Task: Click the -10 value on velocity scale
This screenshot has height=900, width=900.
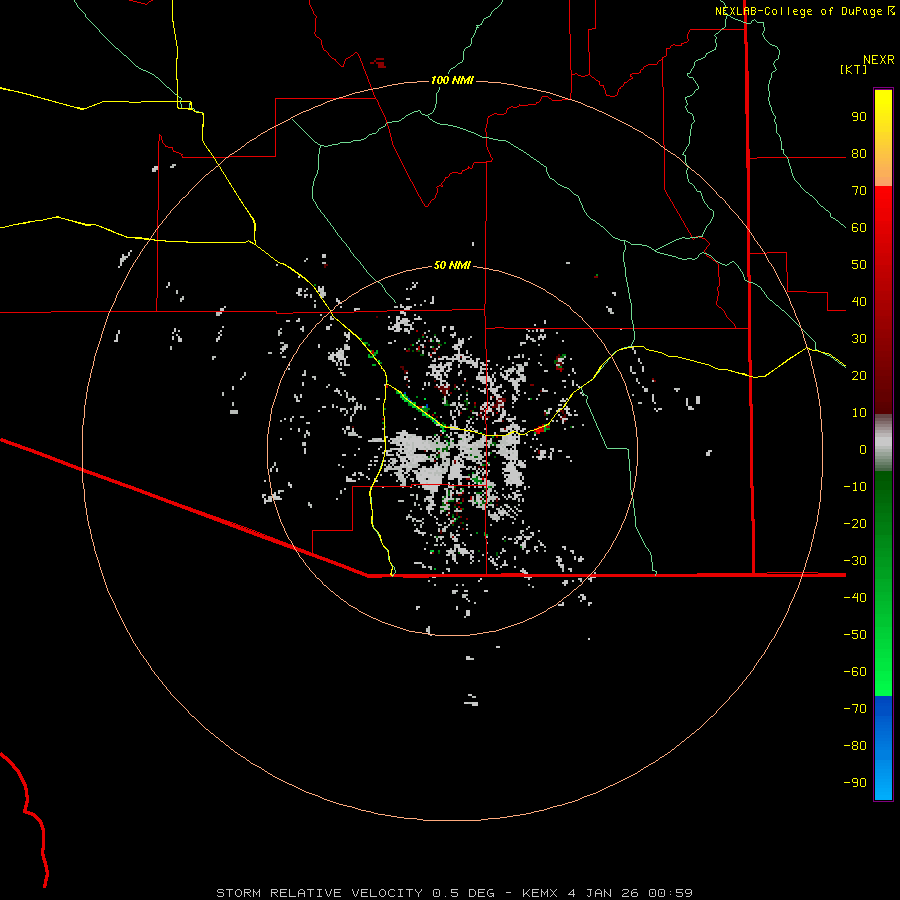Action: [855, 487]
